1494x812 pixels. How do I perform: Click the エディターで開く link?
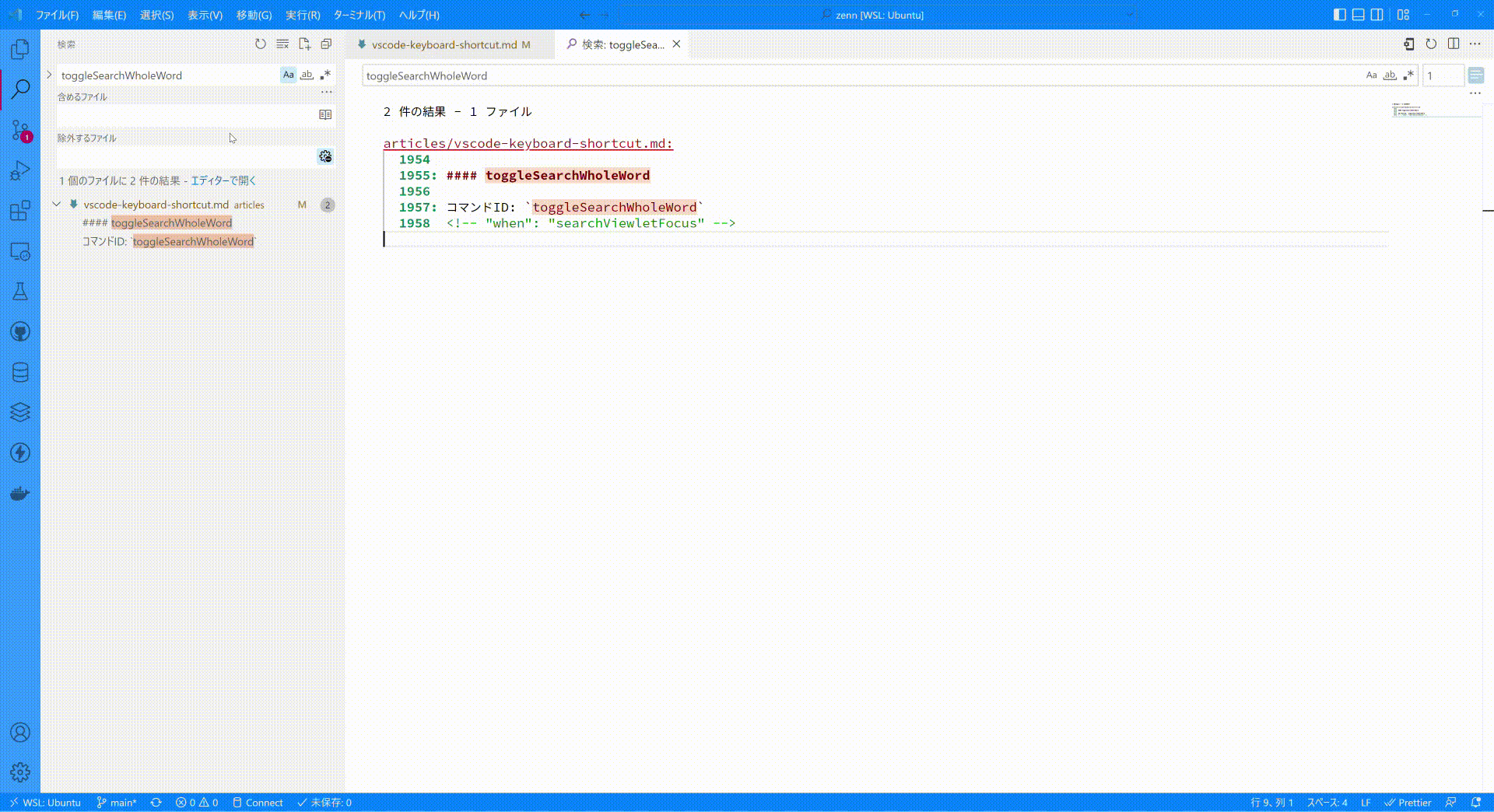tap(223, 180)
